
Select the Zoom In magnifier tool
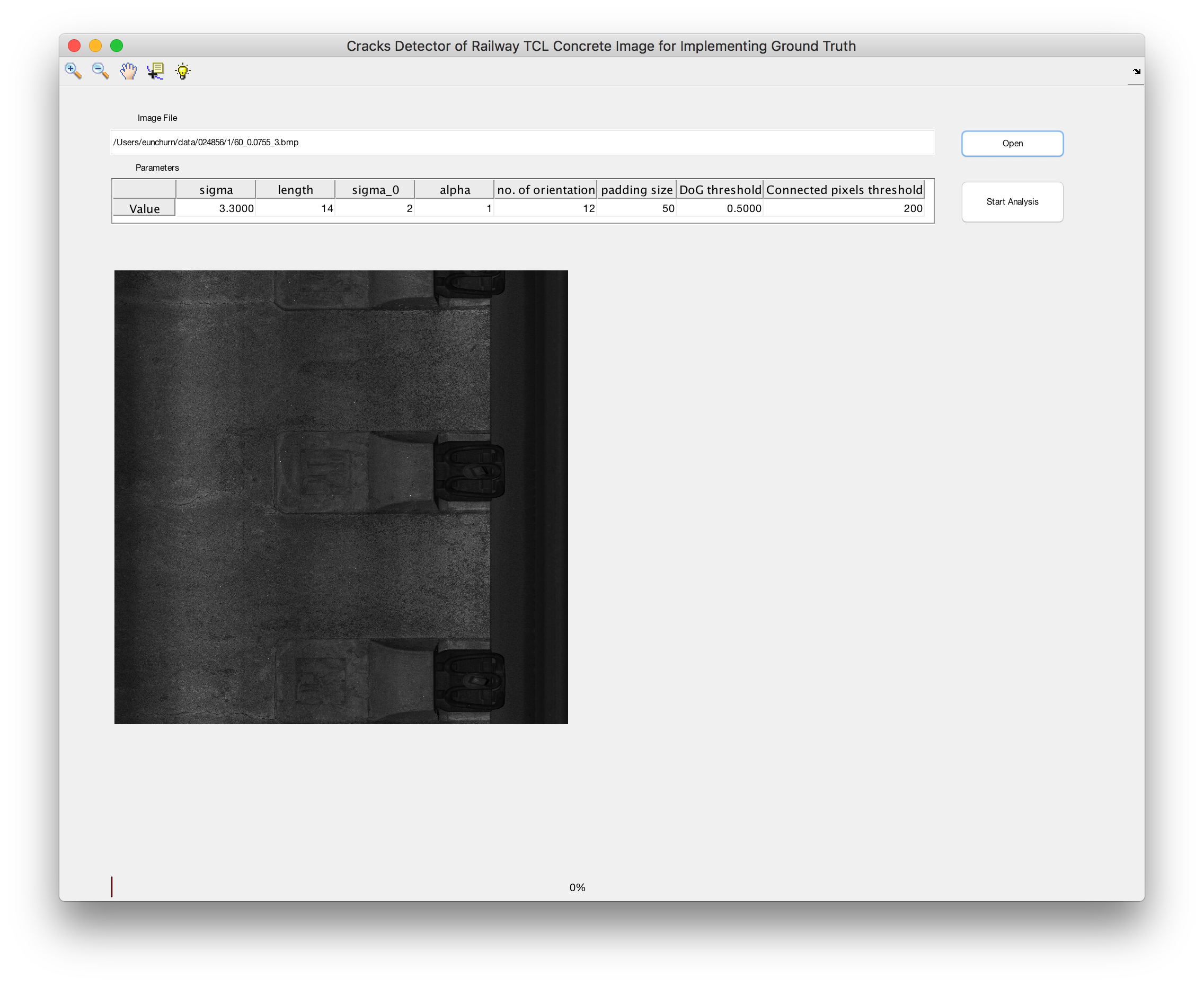(72, 71)
